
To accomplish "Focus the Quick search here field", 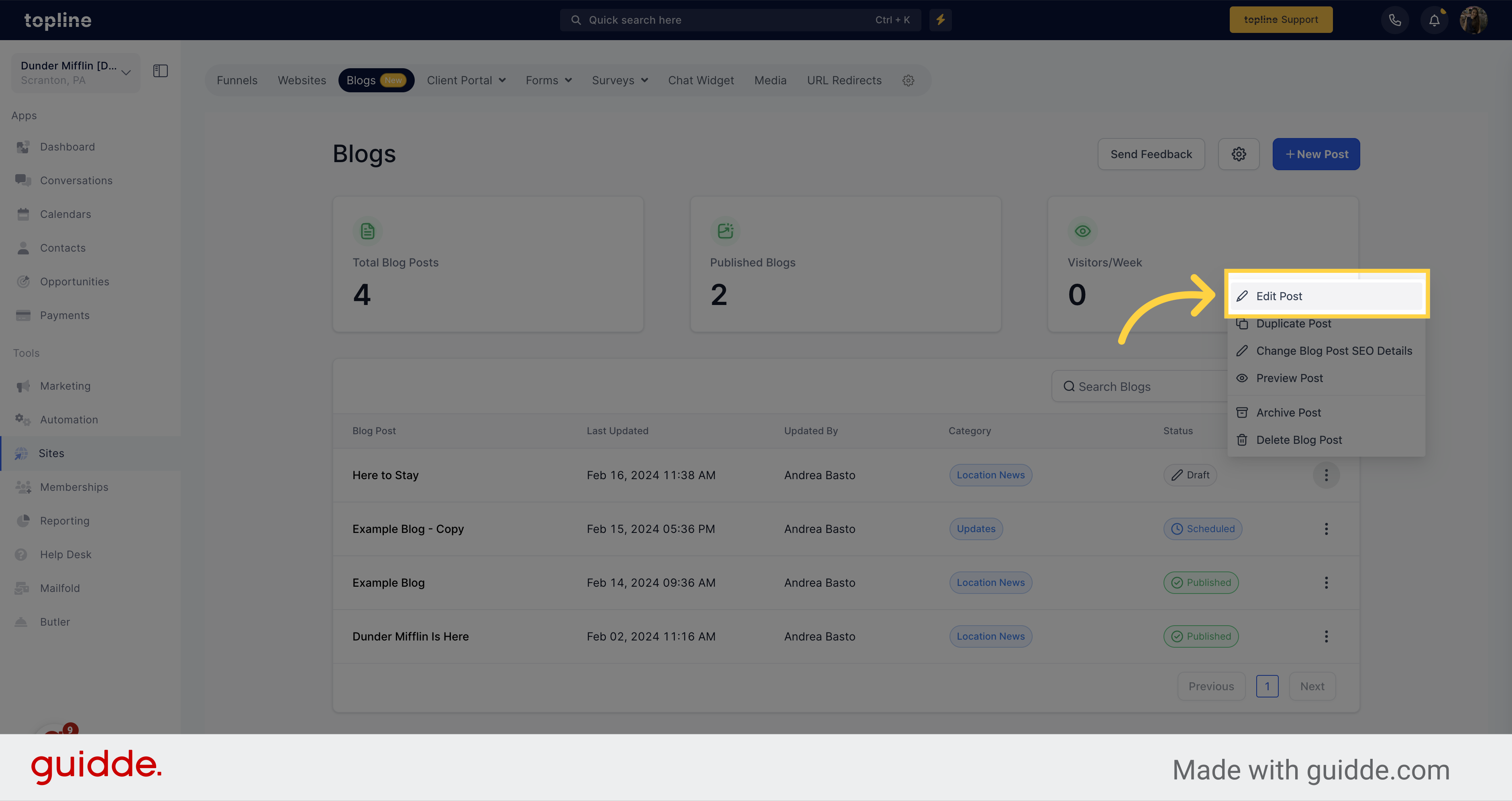I will point(740,20).
